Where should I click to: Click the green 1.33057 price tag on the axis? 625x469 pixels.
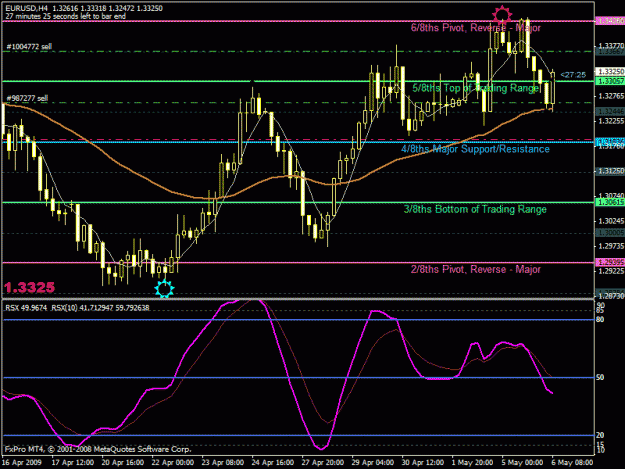[x=609, y=81]
